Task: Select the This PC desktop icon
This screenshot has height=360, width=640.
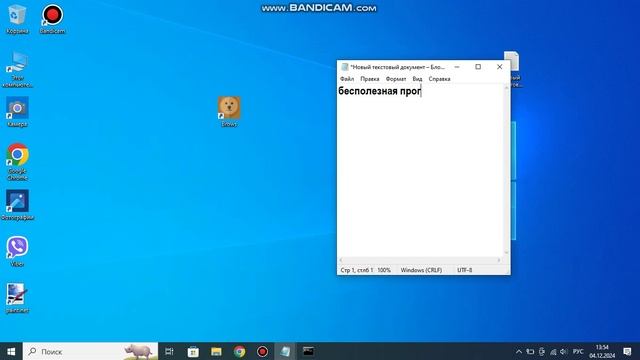Action: (17, 69)
